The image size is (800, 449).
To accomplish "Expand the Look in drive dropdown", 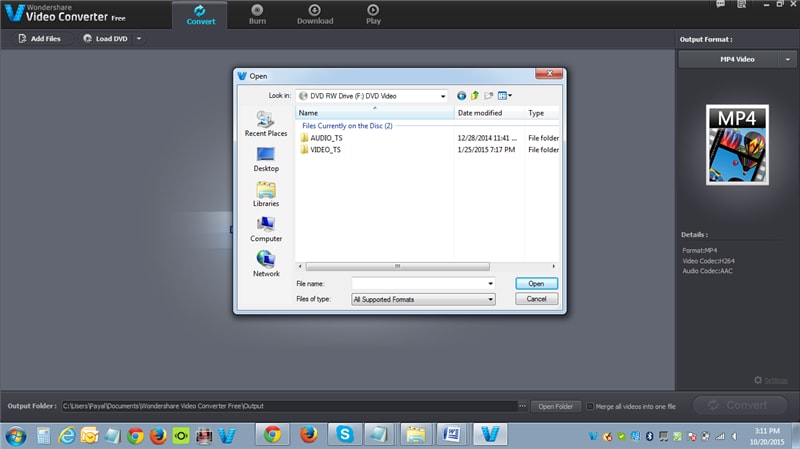I will (x=443, y=96).
